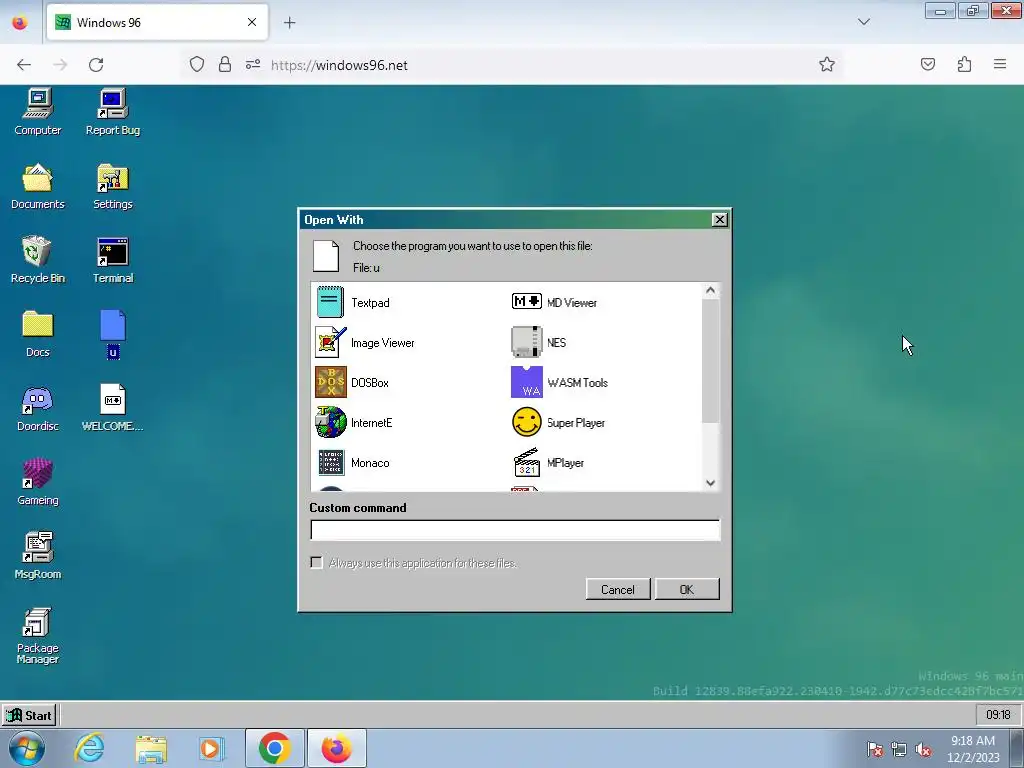Launch the Terminal shortcut
The height and width of the screenshot is (768, 1024).
click(113, 260)
